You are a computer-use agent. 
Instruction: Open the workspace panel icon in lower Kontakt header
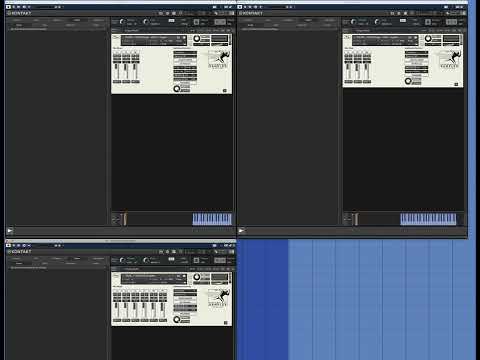[x=174, y=252]
